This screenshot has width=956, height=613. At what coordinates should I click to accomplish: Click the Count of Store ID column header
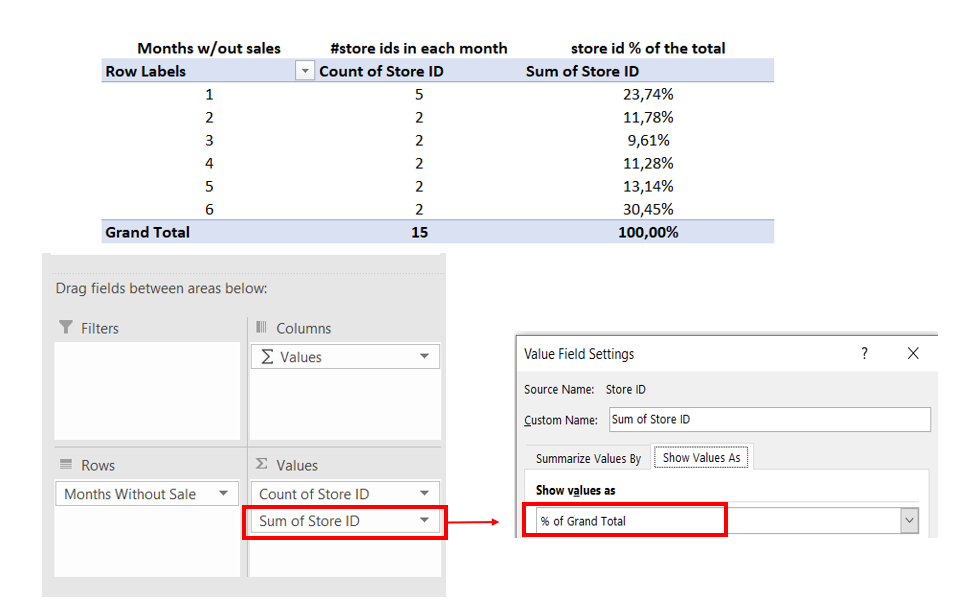(x=381, y=71)
